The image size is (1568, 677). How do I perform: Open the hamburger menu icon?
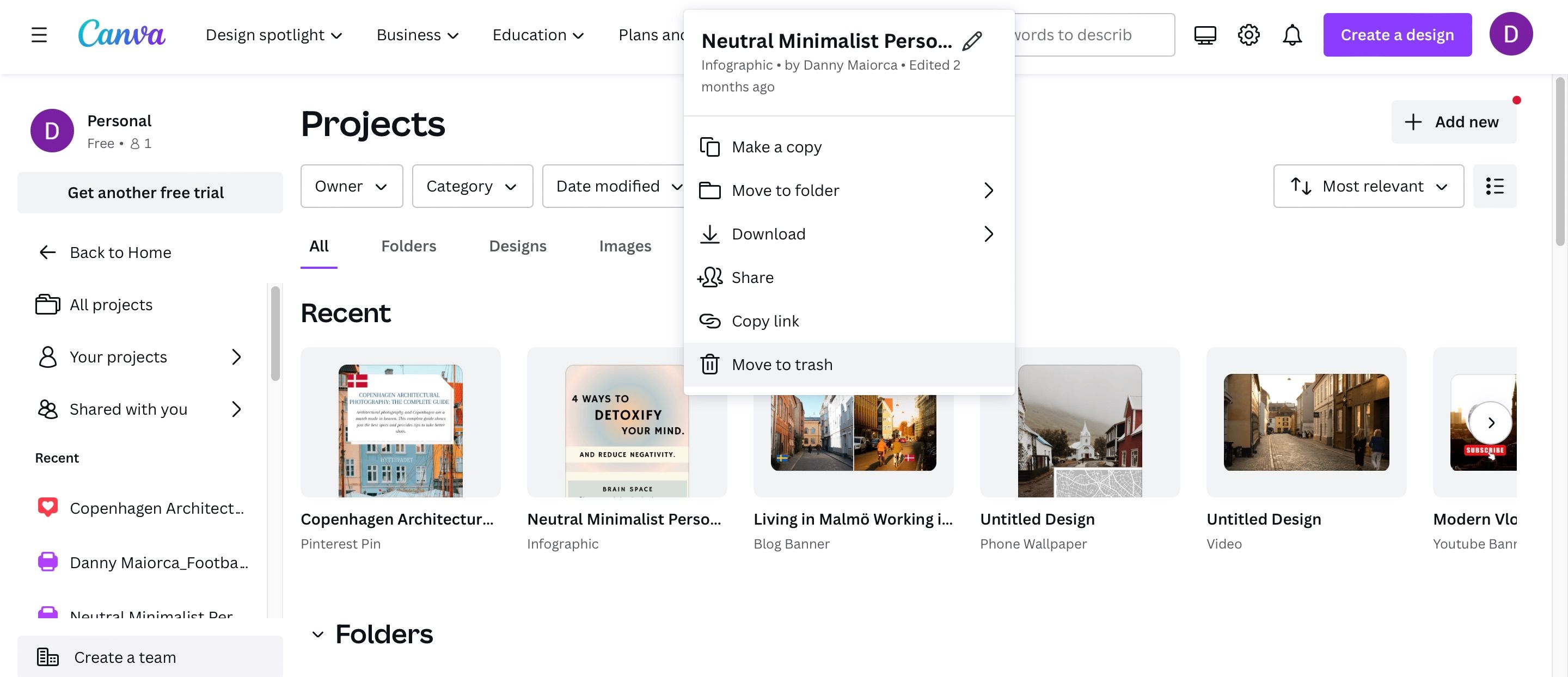pyautogui.click(x=39, y=35)
